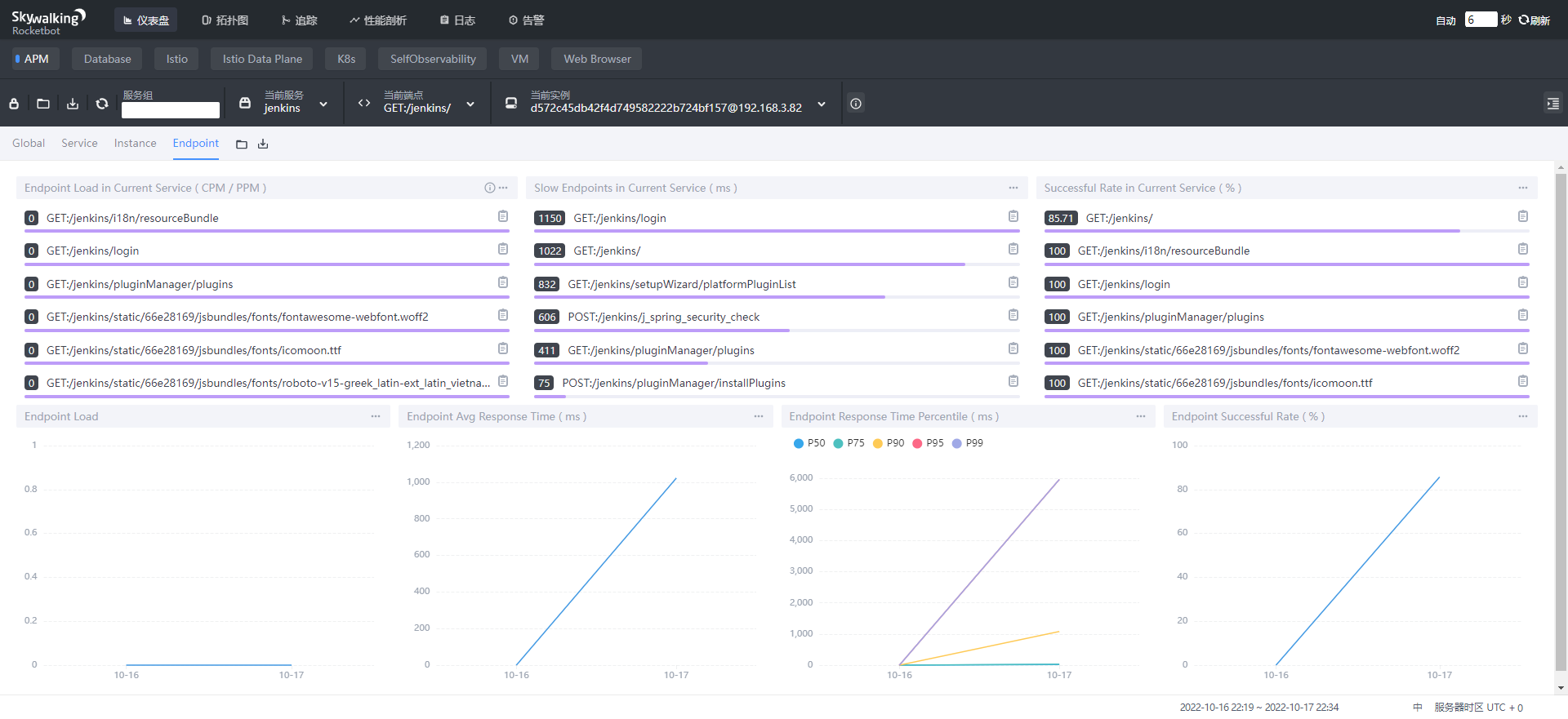Select the Istio Data Plane dashboard button
1568x719 pixels.
(262, 59)
